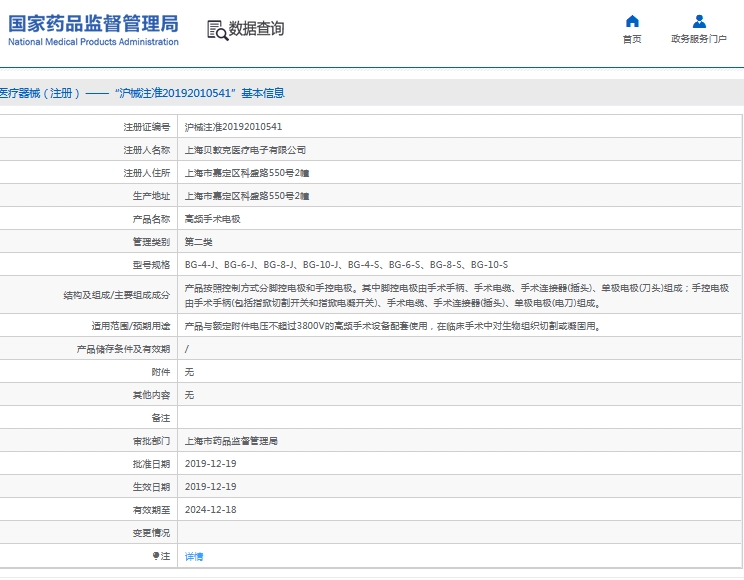744x580 pixels.
Task: Click the 国家药品监督管理局 logo title
Action: pos(93,23)
